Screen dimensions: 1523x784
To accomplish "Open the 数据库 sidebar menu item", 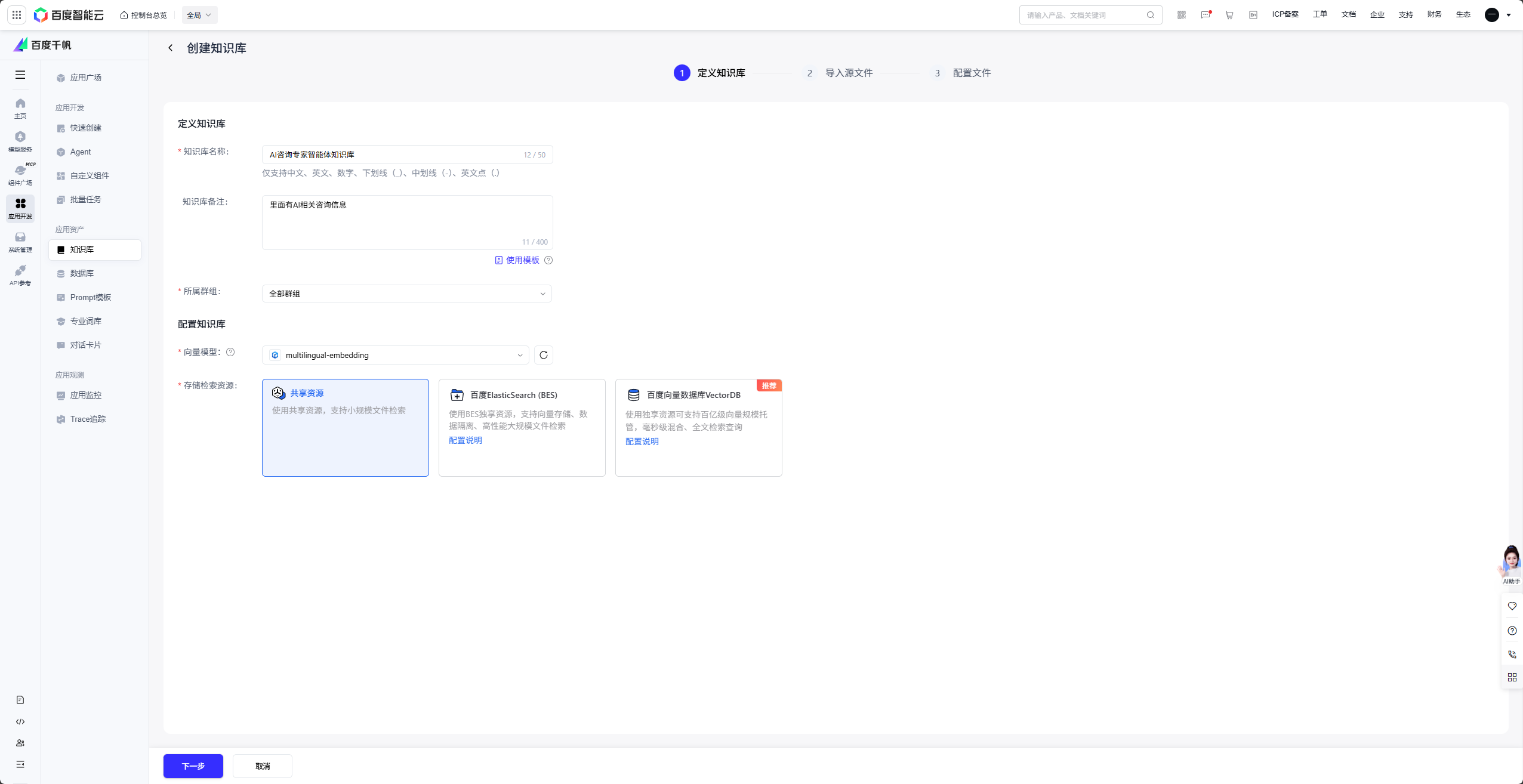I will (82, 273).
